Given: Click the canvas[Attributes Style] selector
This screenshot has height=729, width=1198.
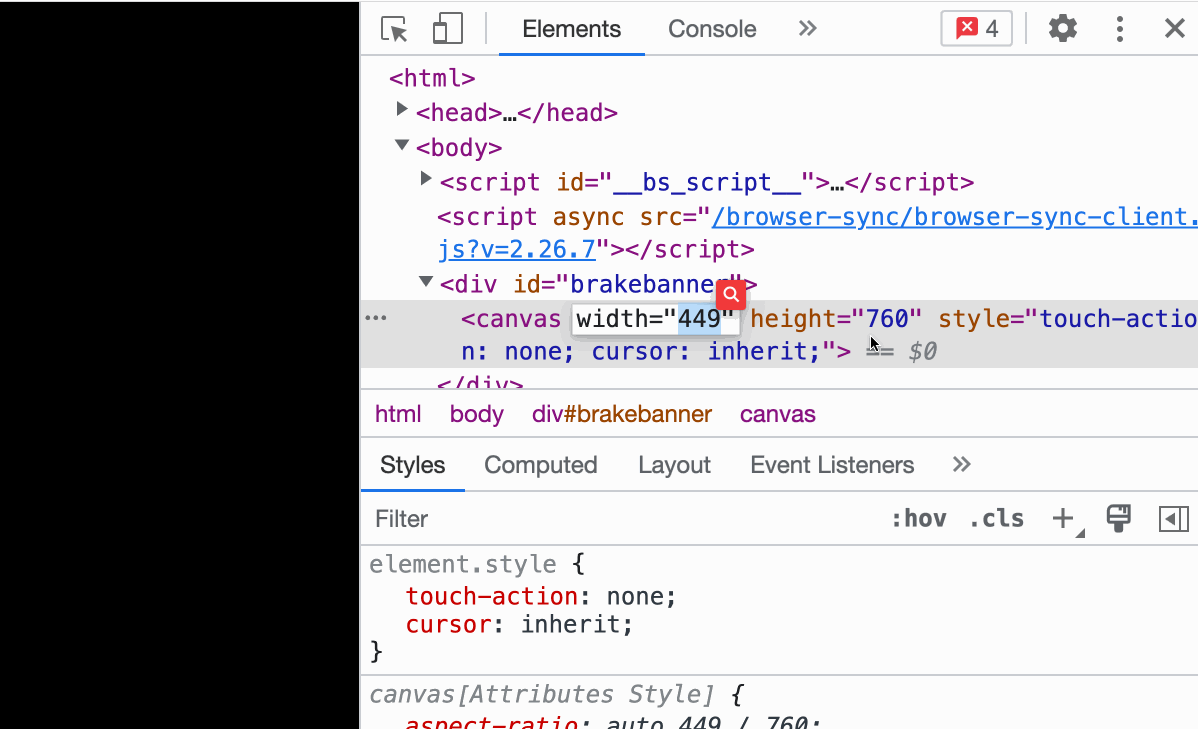Looking at the screenshot, I should click(542, 695).
